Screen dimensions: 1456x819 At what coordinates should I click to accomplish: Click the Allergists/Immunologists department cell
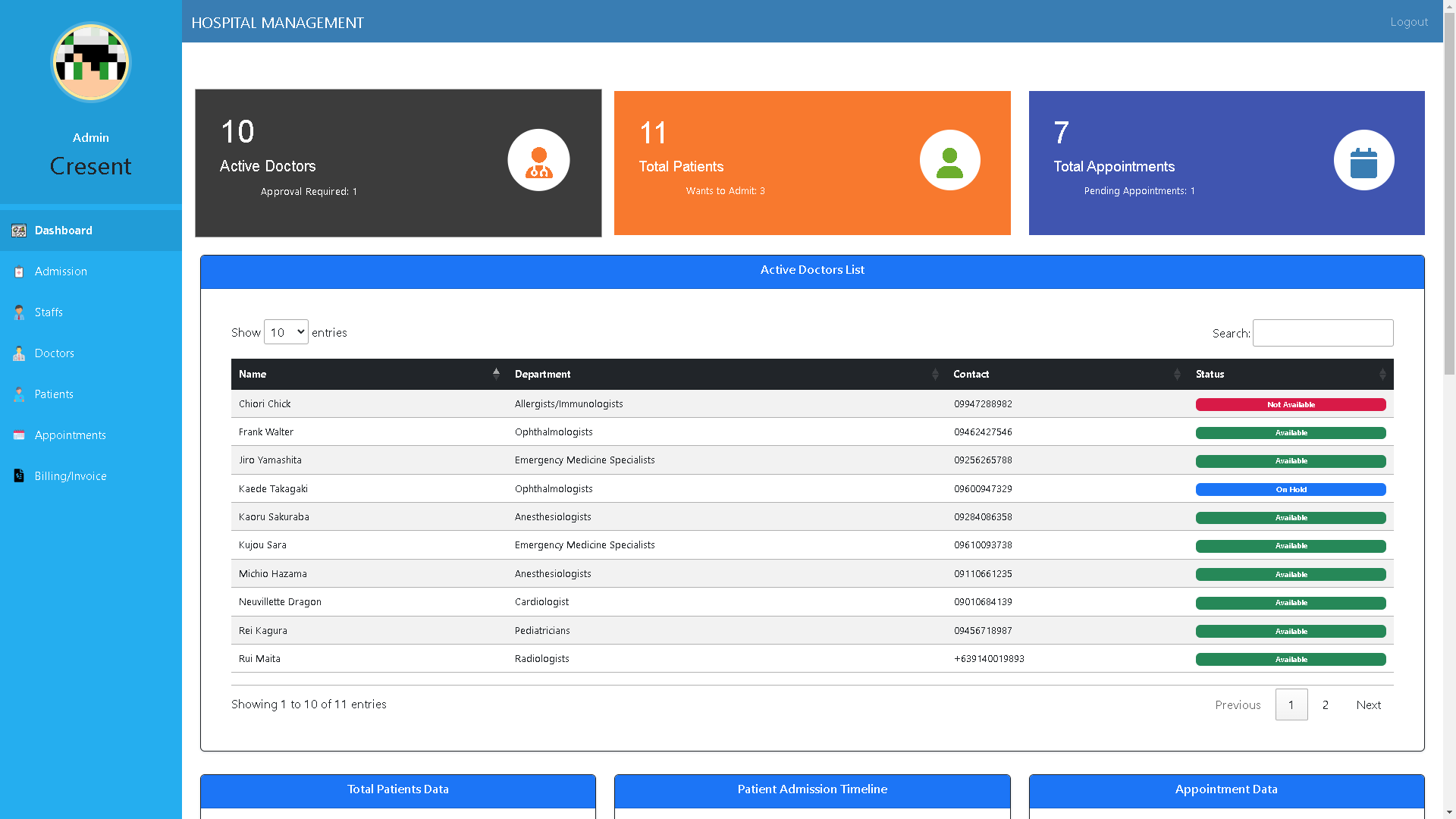(x=726, y=403)
